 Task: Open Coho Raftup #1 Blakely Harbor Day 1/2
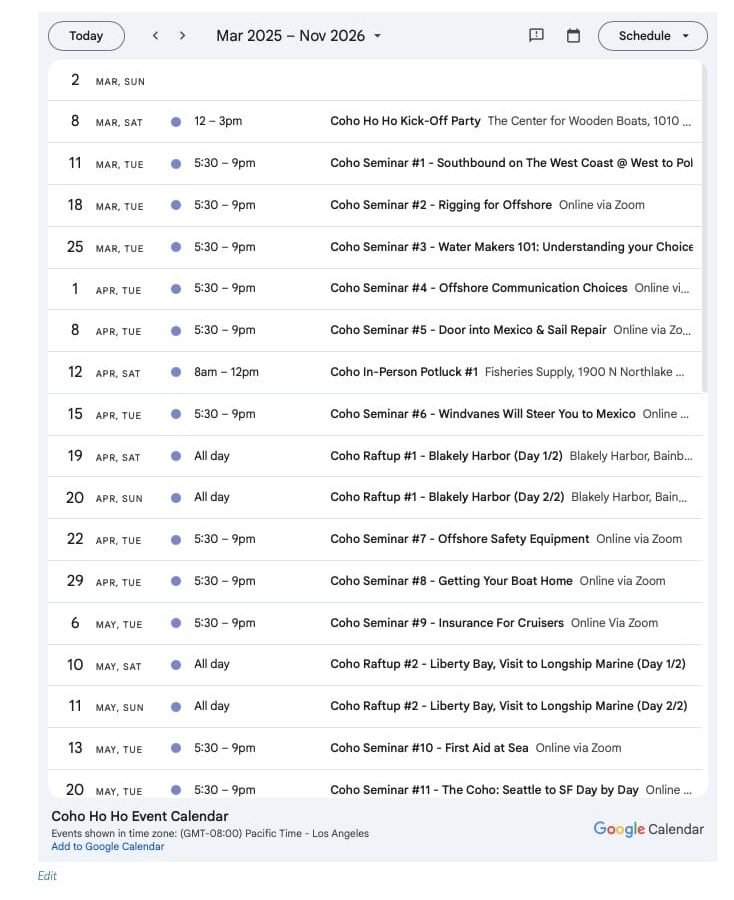447,456
